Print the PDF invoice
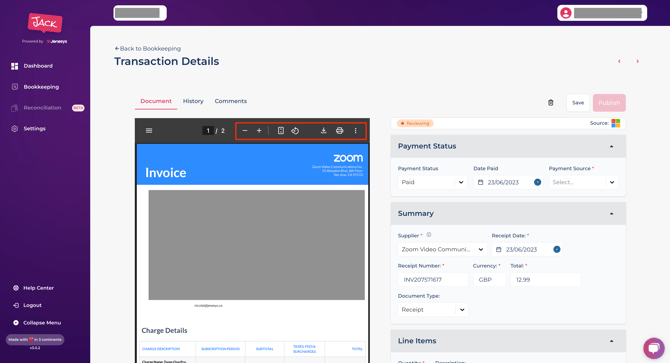The image size is (670, 363). [339, 131]
